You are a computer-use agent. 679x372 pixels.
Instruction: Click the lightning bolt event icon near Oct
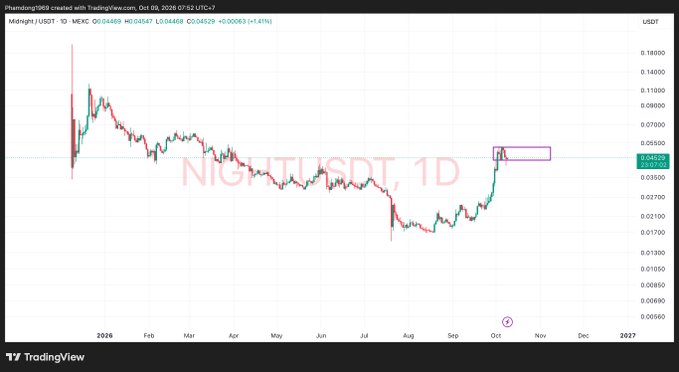(x=508, y=322)
